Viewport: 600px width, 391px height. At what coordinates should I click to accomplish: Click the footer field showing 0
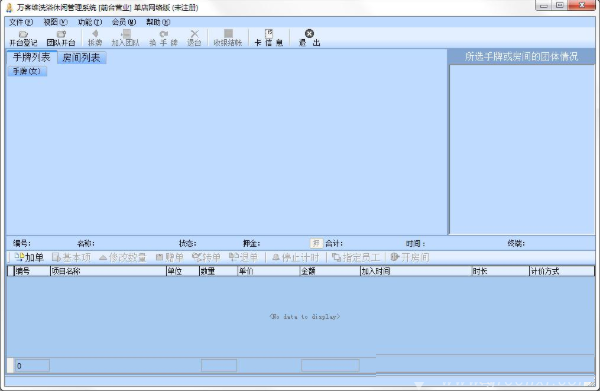[32, 366]
